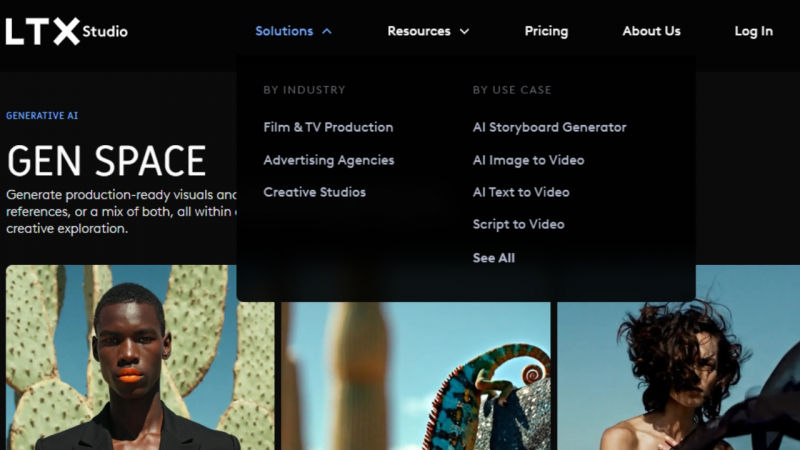The width and height of the screenshot is (800, 450).
Task: Choose Script to Video
Action: (x=518, y=224)
